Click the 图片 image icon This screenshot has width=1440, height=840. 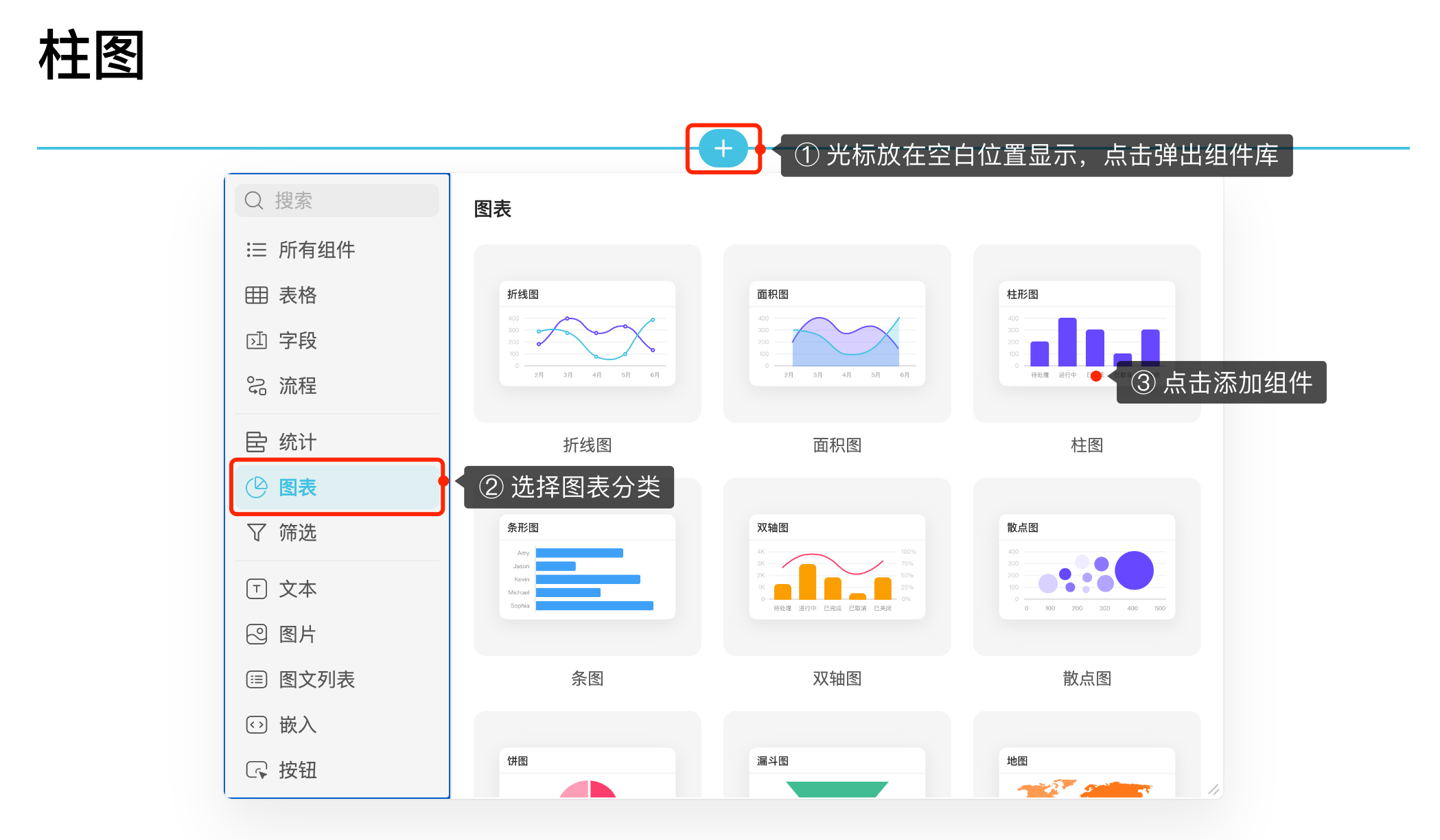click(256, 634)
